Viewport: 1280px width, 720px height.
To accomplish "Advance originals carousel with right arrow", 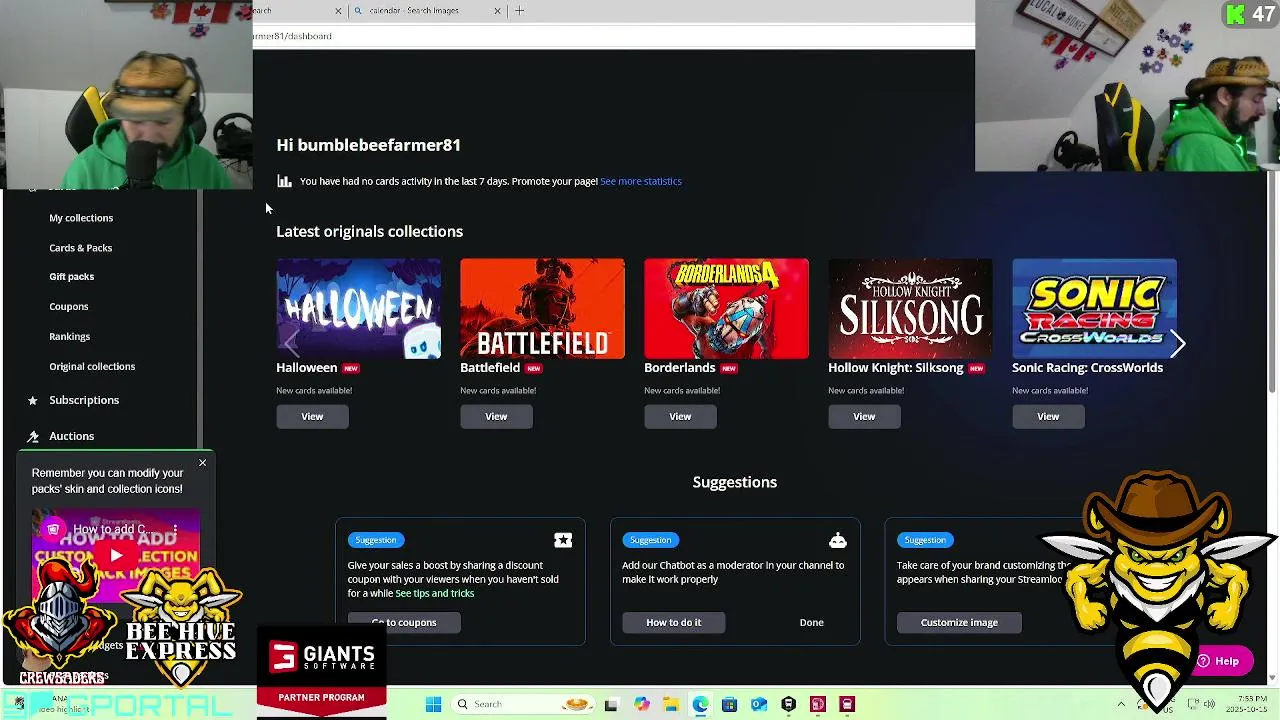I will click(1178, 343).
